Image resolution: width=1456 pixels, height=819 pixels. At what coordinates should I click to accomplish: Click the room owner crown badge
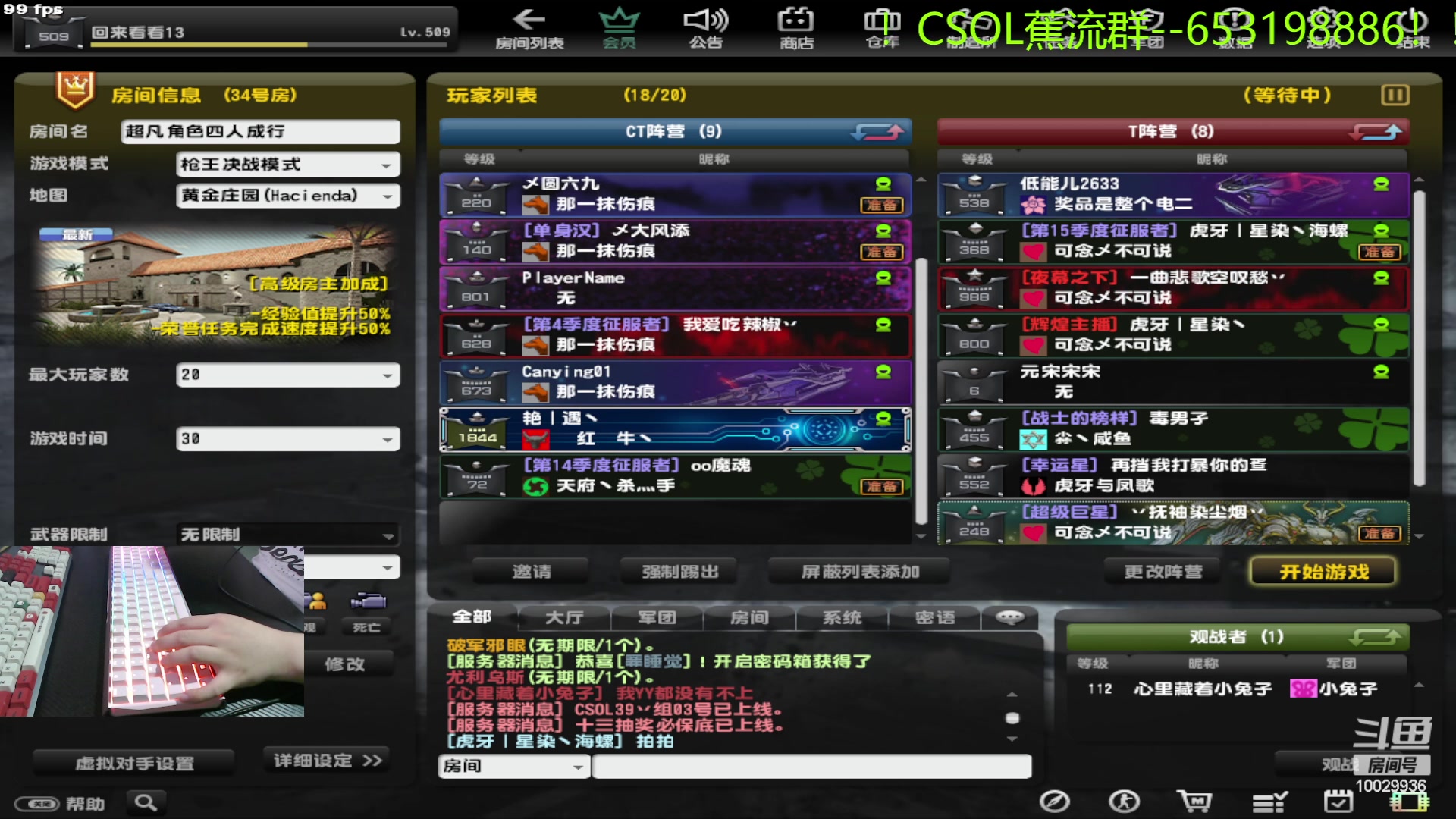pos(74,89)
